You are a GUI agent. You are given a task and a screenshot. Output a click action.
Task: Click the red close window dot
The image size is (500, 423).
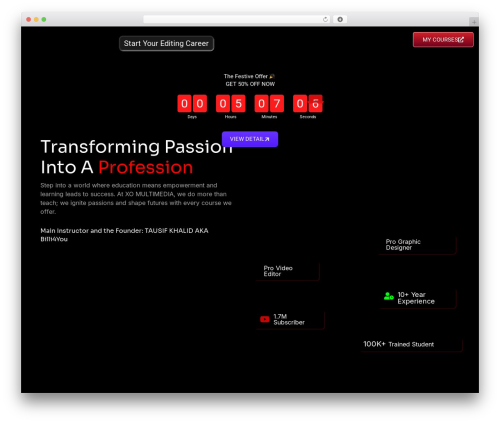click(x=29, y=19)
